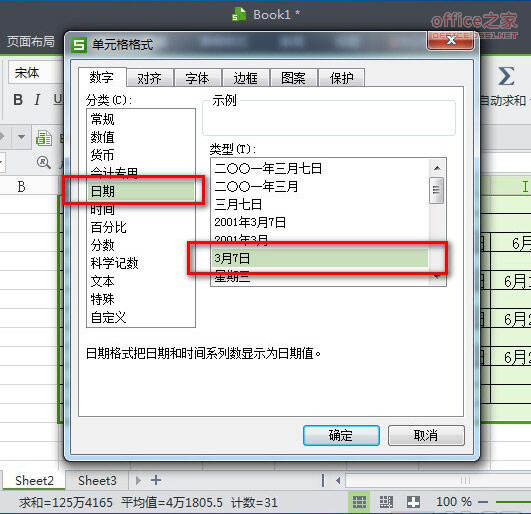531x514 pixels.
Task: Select 分数 category
Action: click(x=141, y=245)
